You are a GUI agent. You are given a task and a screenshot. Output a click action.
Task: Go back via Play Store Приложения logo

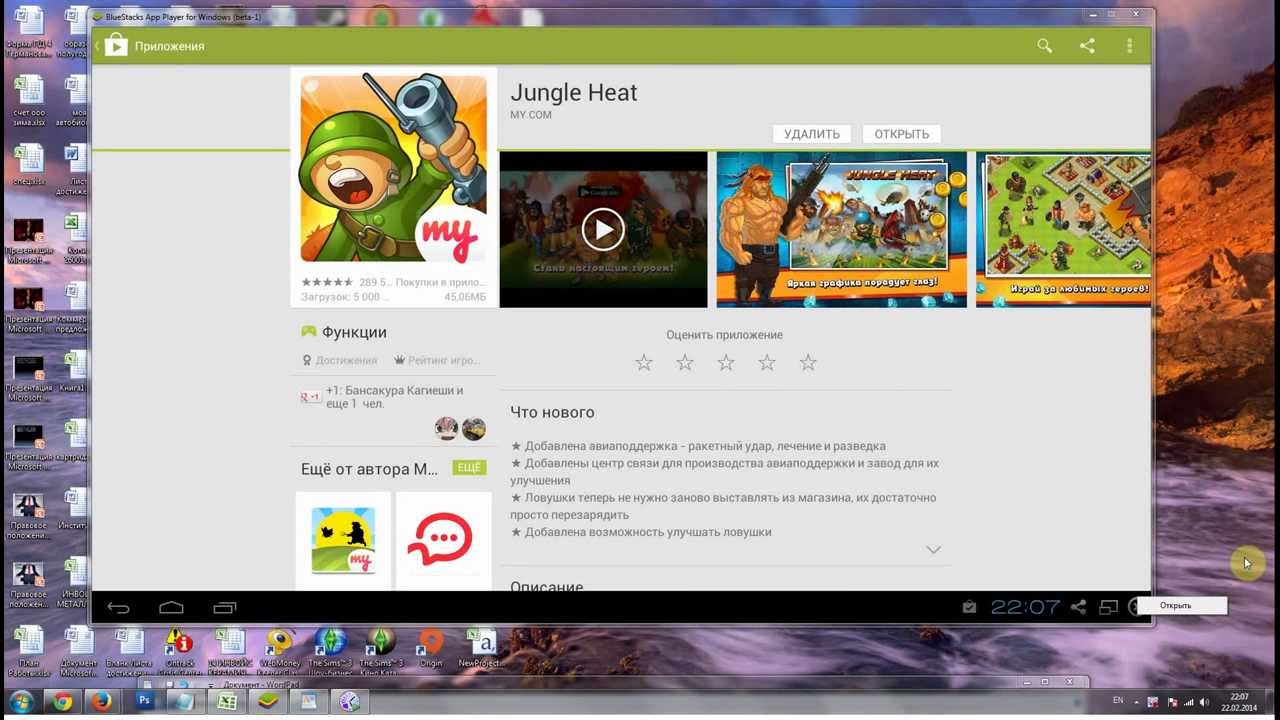click(116, 46)
